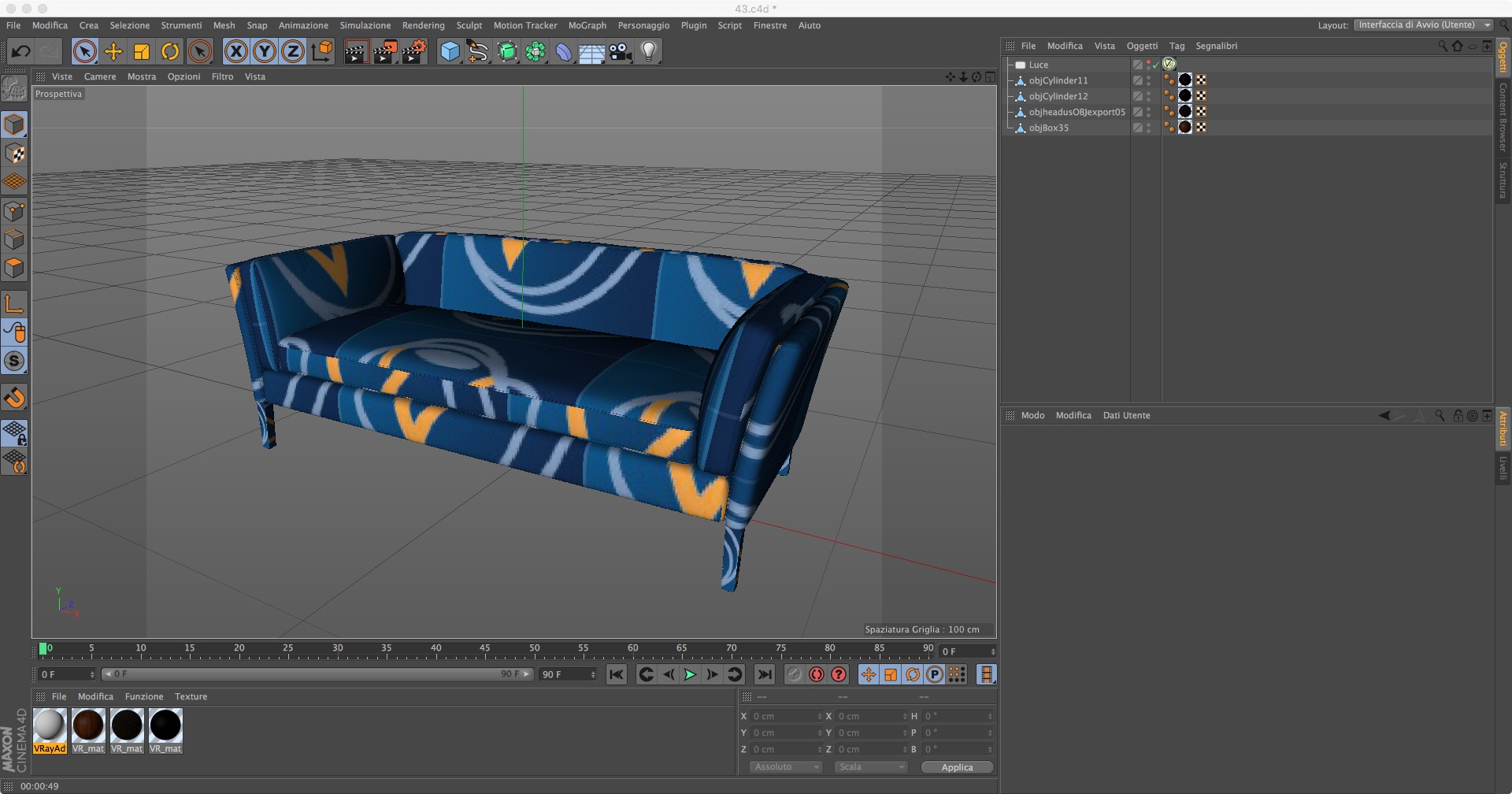Click the Applica button

[957, 767]
